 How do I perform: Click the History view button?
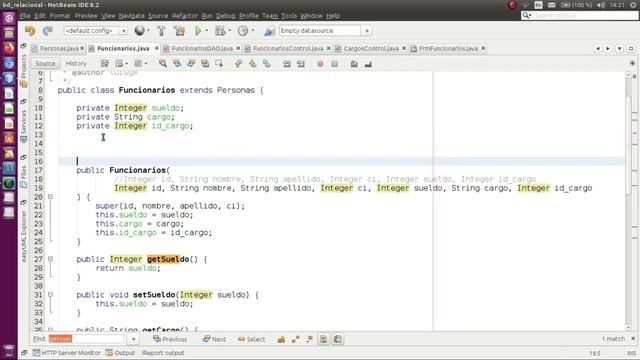(x=76, y=64)
